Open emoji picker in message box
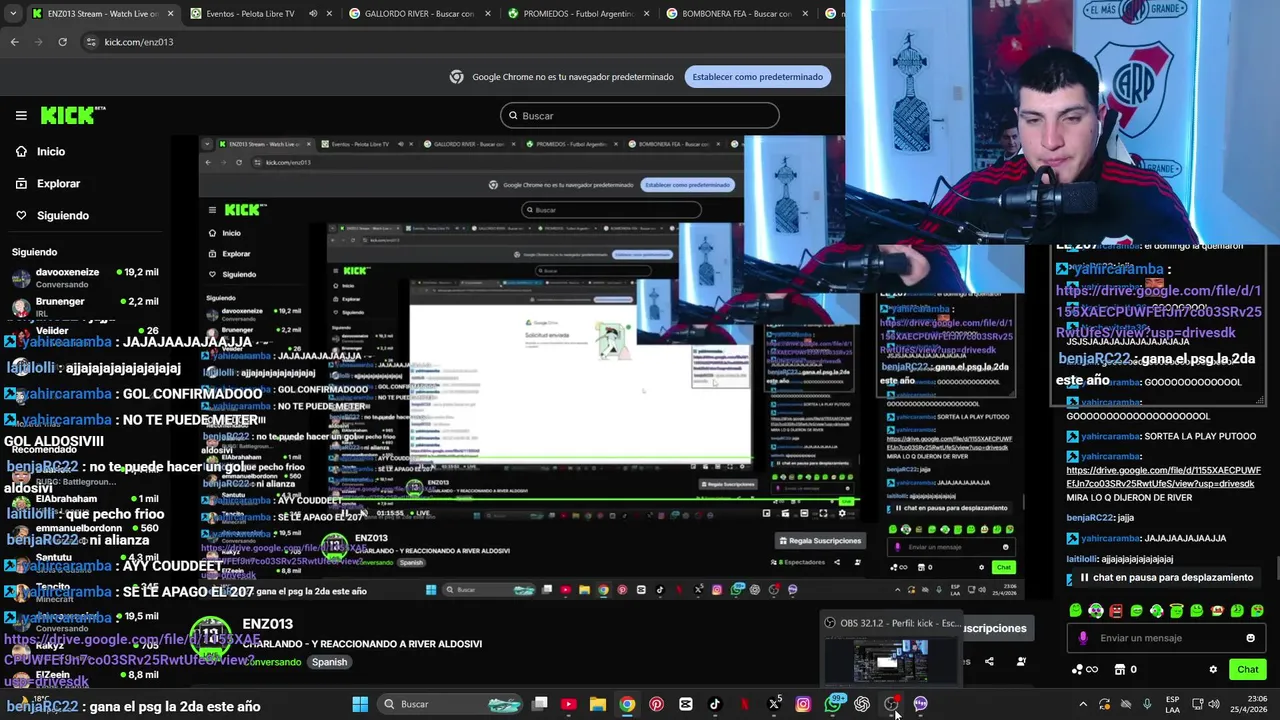Screen dimensions: 1280x720 tap(1250, 638)
